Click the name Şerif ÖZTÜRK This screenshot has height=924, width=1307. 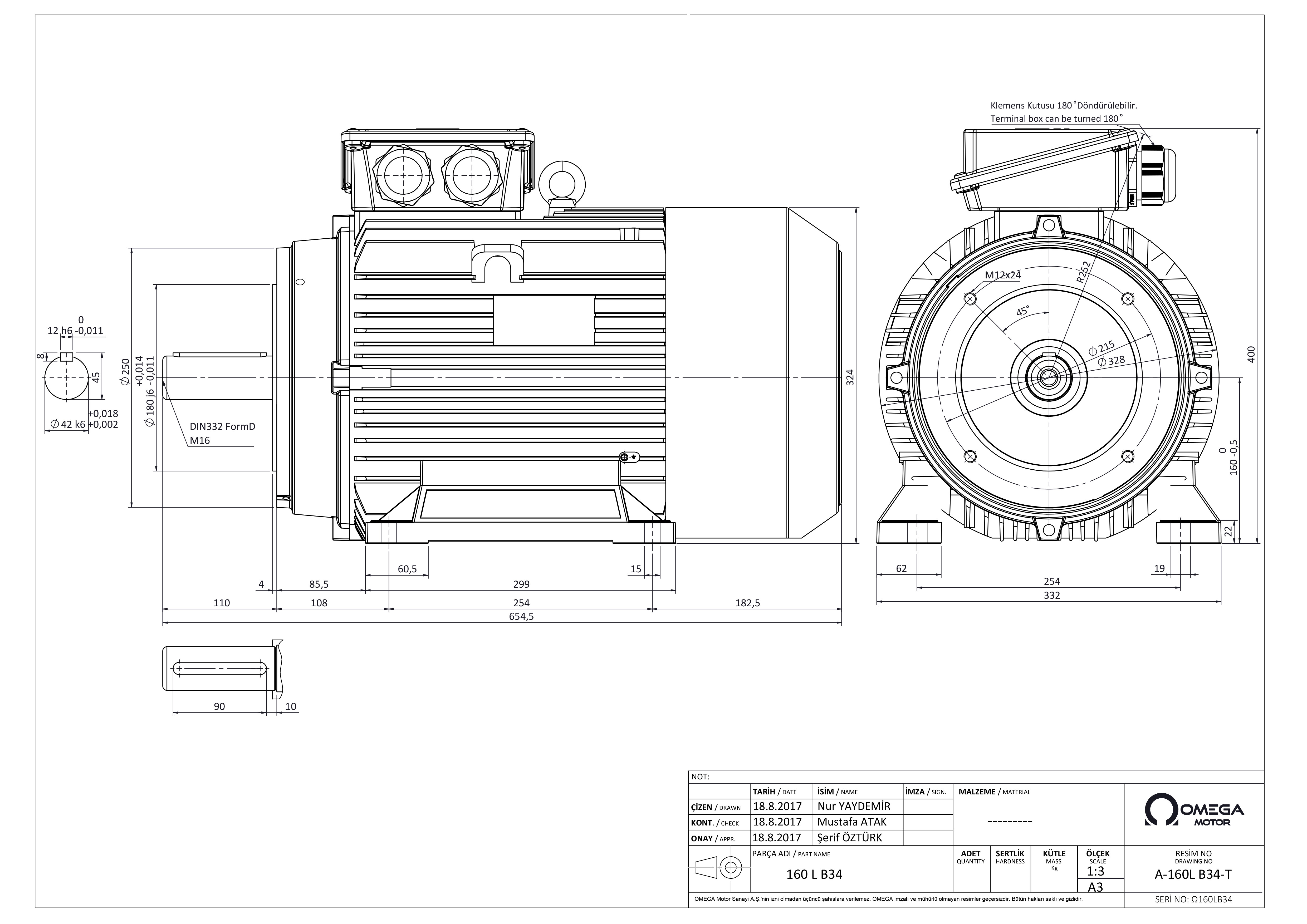click(849, 838)
